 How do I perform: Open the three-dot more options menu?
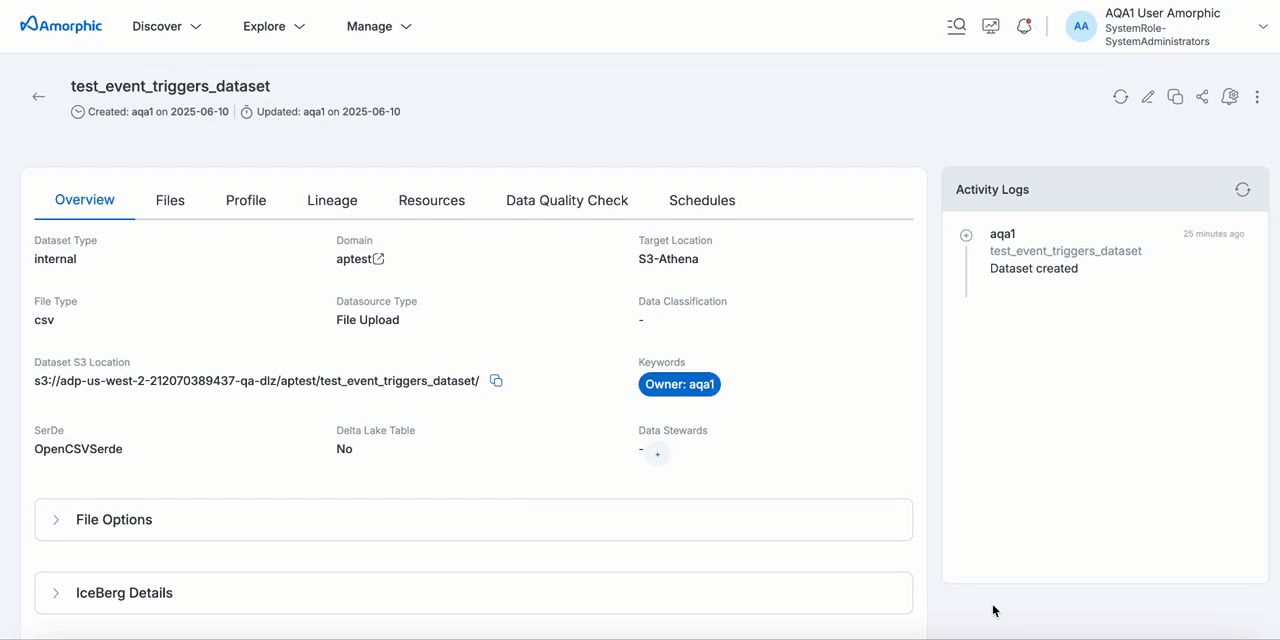[1257, 97]
